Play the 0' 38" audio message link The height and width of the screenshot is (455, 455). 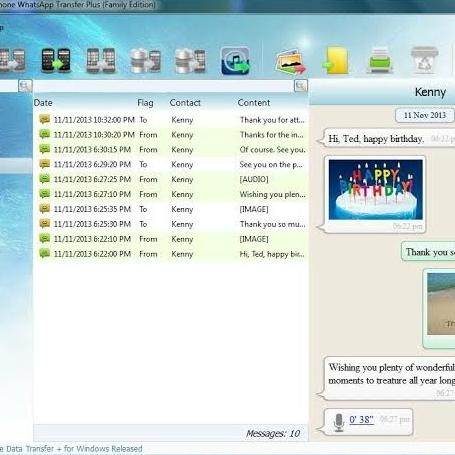click(361, 419)
